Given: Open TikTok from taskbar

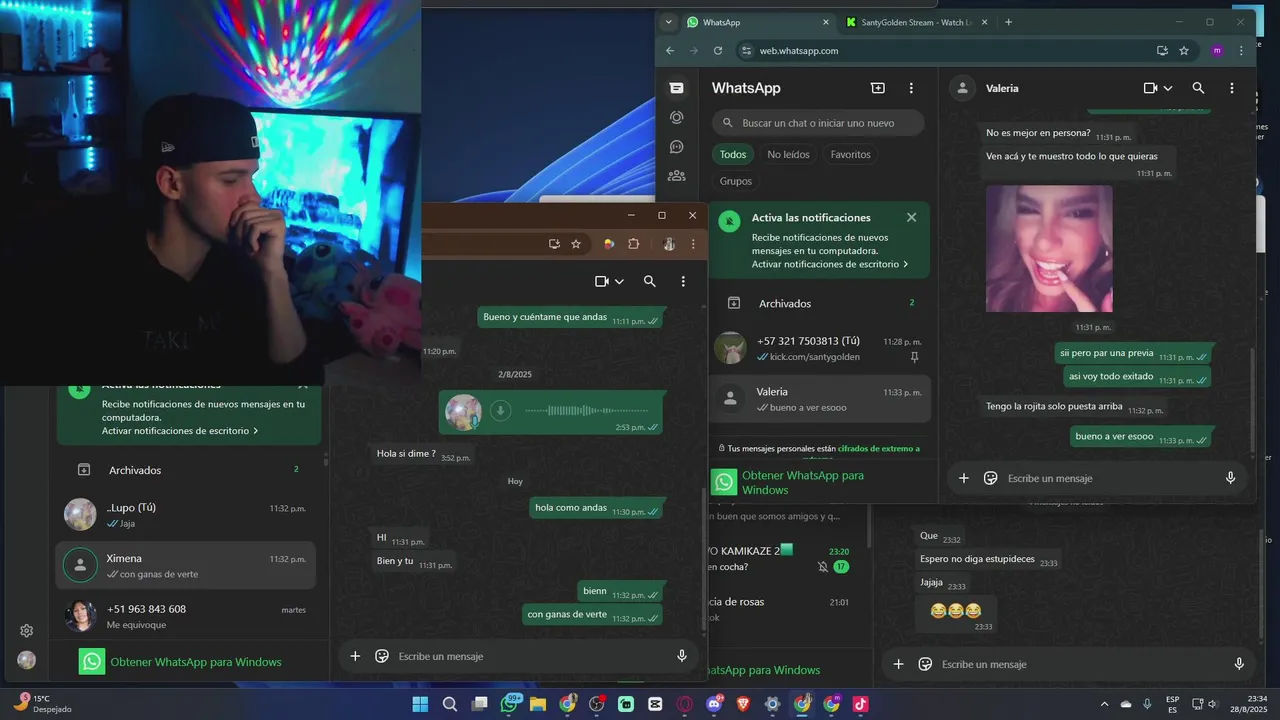Looking at the screenshot, I should (x=860, y=704).
